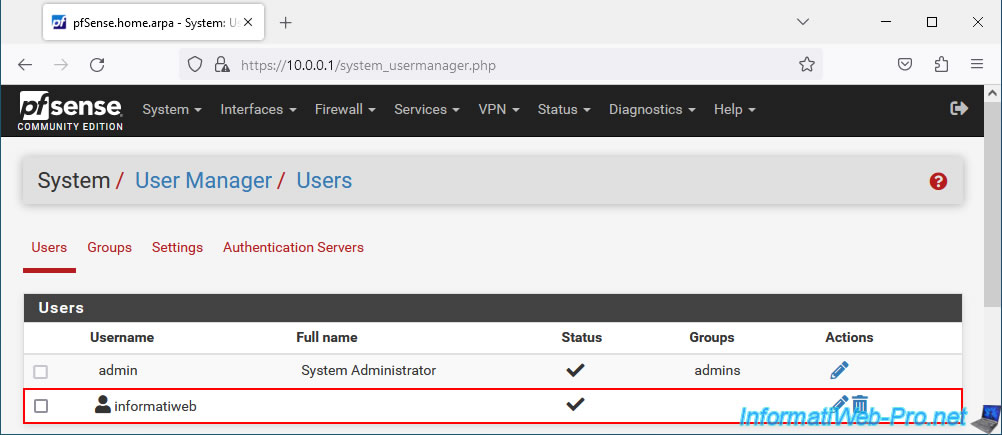Tick the informatiweb row checkbox

tap(41, 406)
